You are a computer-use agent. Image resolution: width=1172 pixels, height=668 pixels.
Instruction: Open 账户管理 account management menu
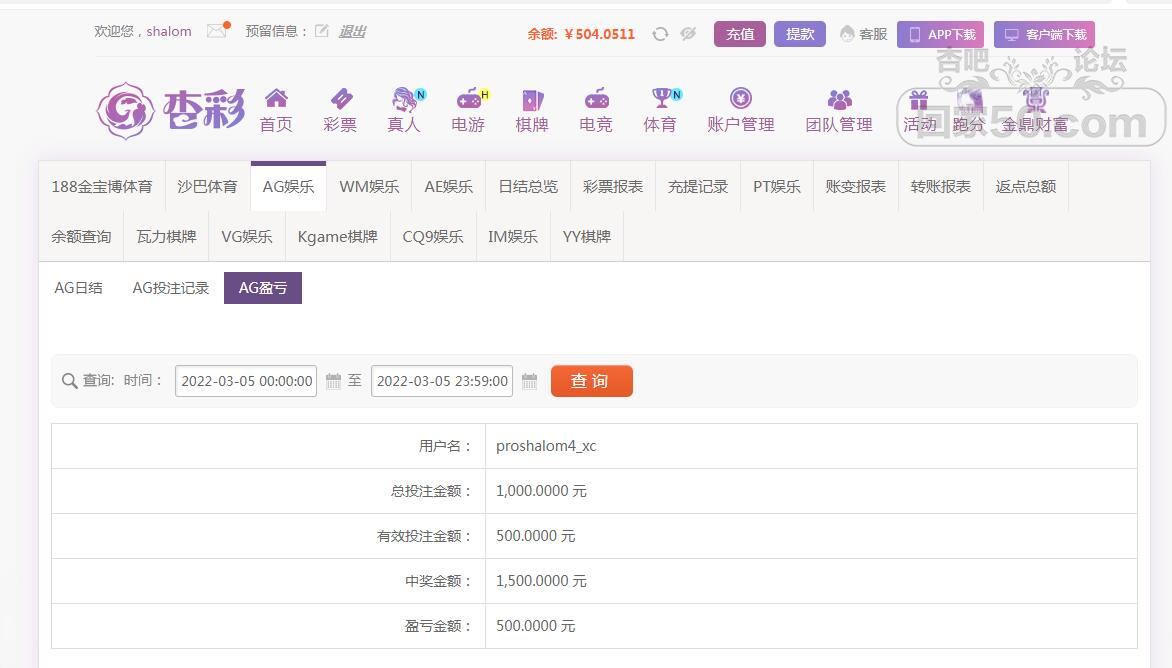741,110
